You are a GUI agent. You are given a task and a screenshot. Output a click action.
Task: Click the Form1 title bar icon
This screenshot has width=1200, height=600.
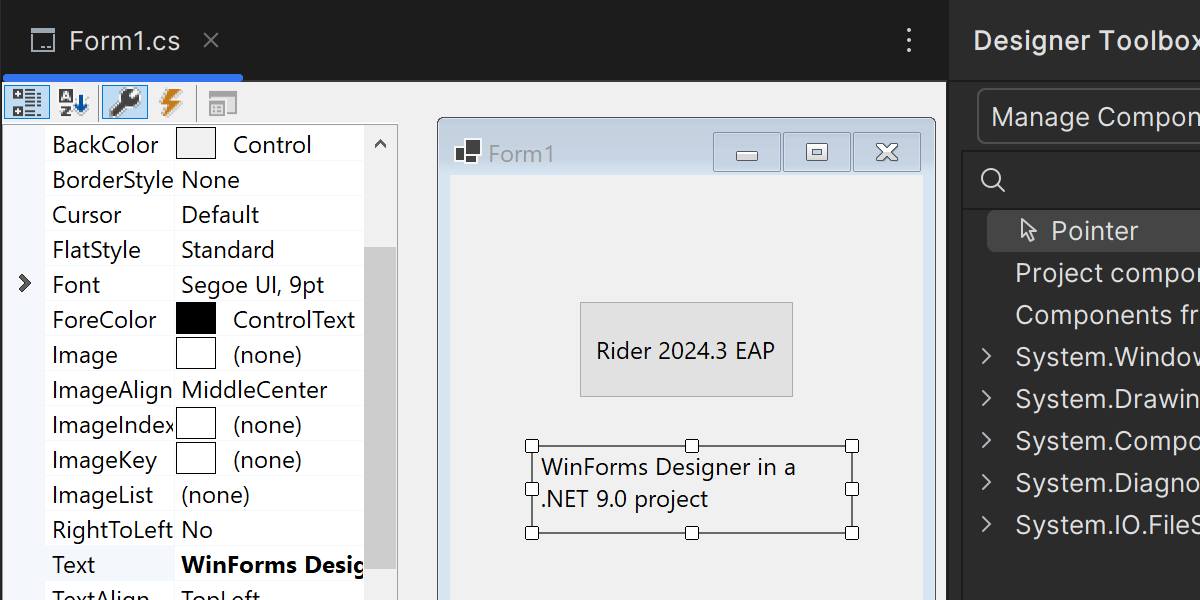(x=467, y=152)
